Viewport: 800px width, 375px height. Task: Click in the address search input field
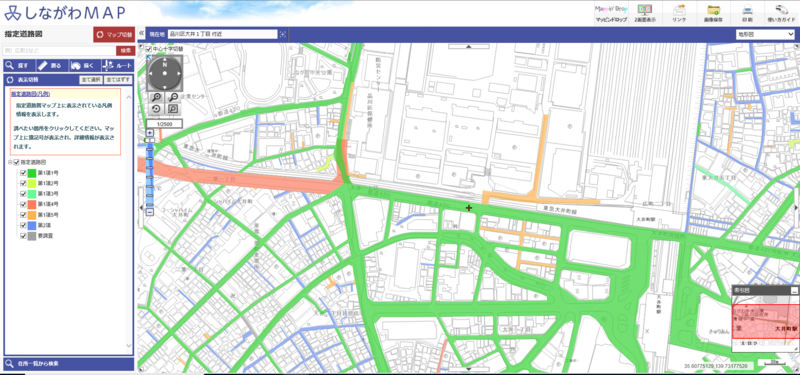59,51
